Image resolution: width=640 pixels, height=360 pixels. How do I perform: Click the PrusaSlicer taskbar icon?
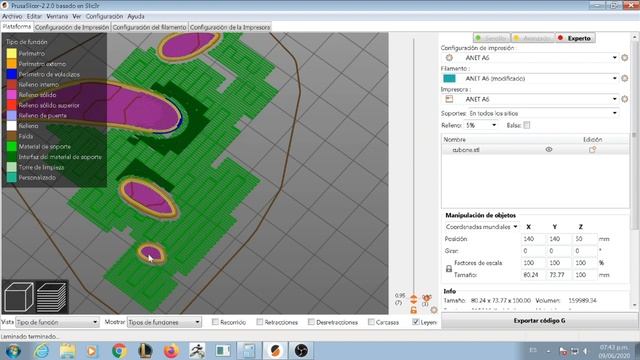pos(275,351)
